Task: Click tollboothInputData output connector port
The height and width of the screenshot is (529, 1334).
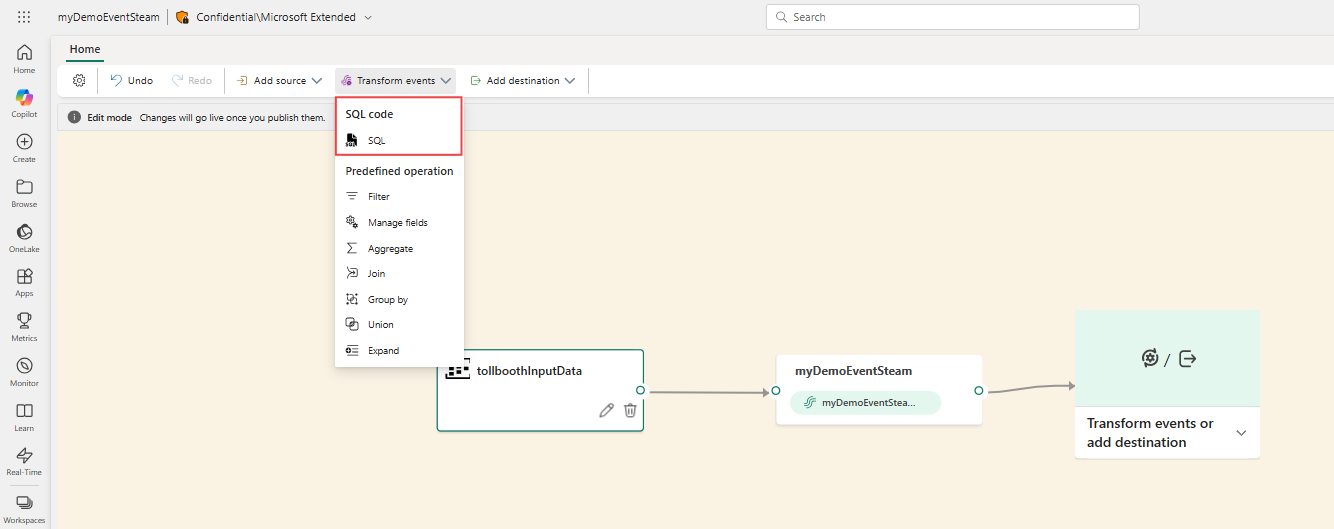Action: (x=640, y=391)
